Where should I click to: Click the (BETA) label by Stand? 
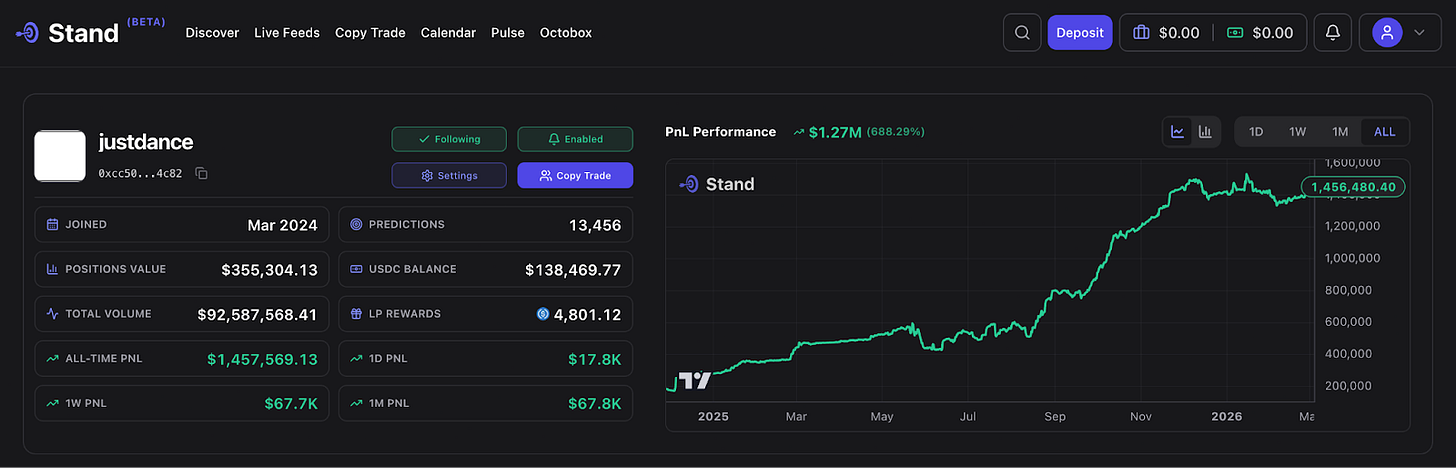[146, 21]
